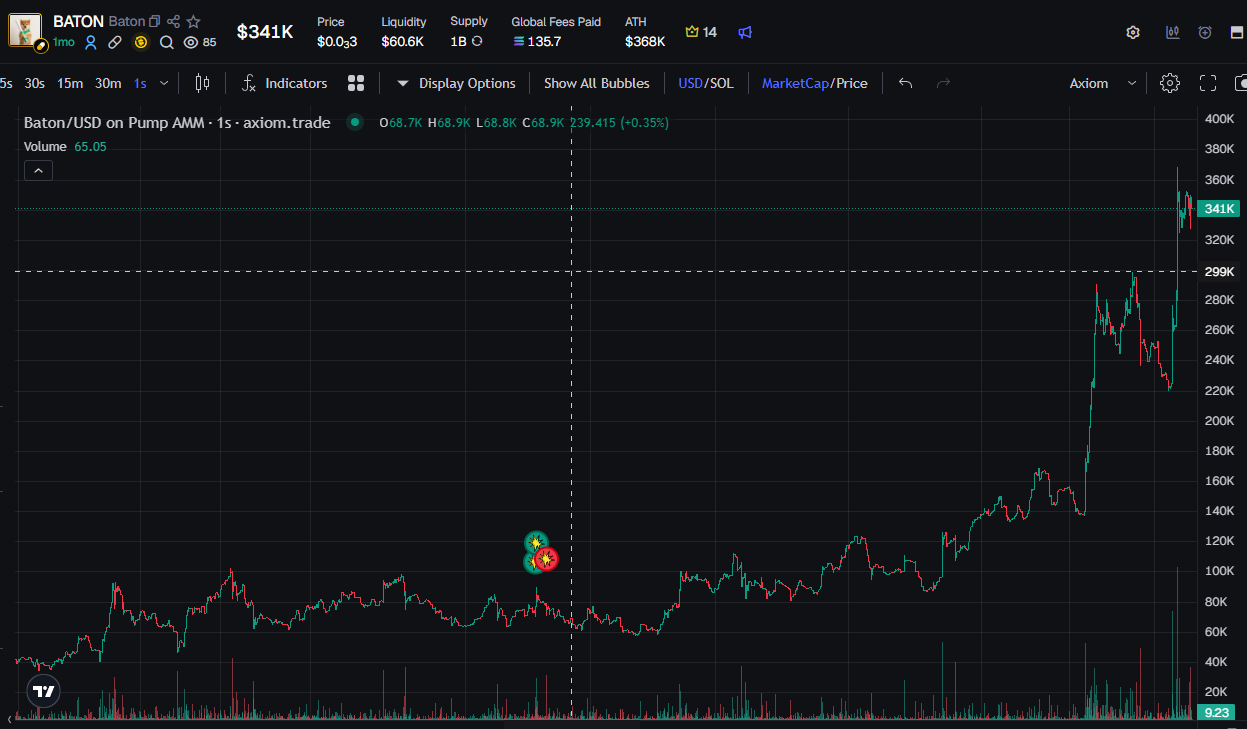
Task: Switch chart to Price mode
Action: click(851, 83)
